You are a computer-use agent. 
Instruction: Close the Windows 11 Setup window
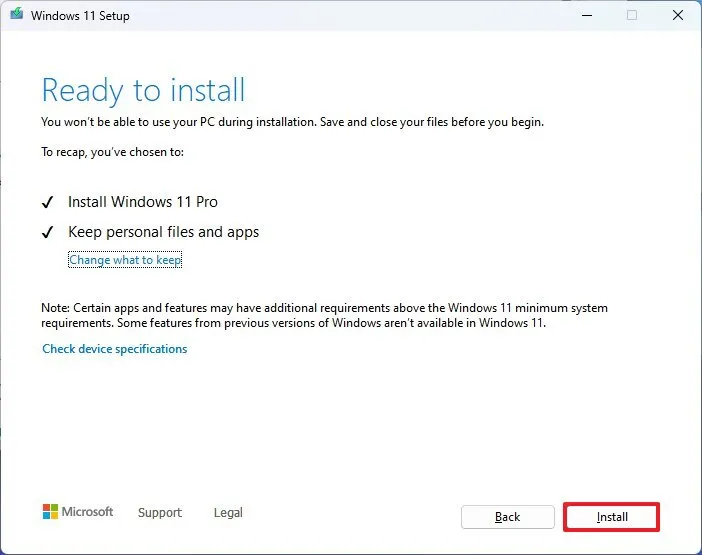[677, 16]
